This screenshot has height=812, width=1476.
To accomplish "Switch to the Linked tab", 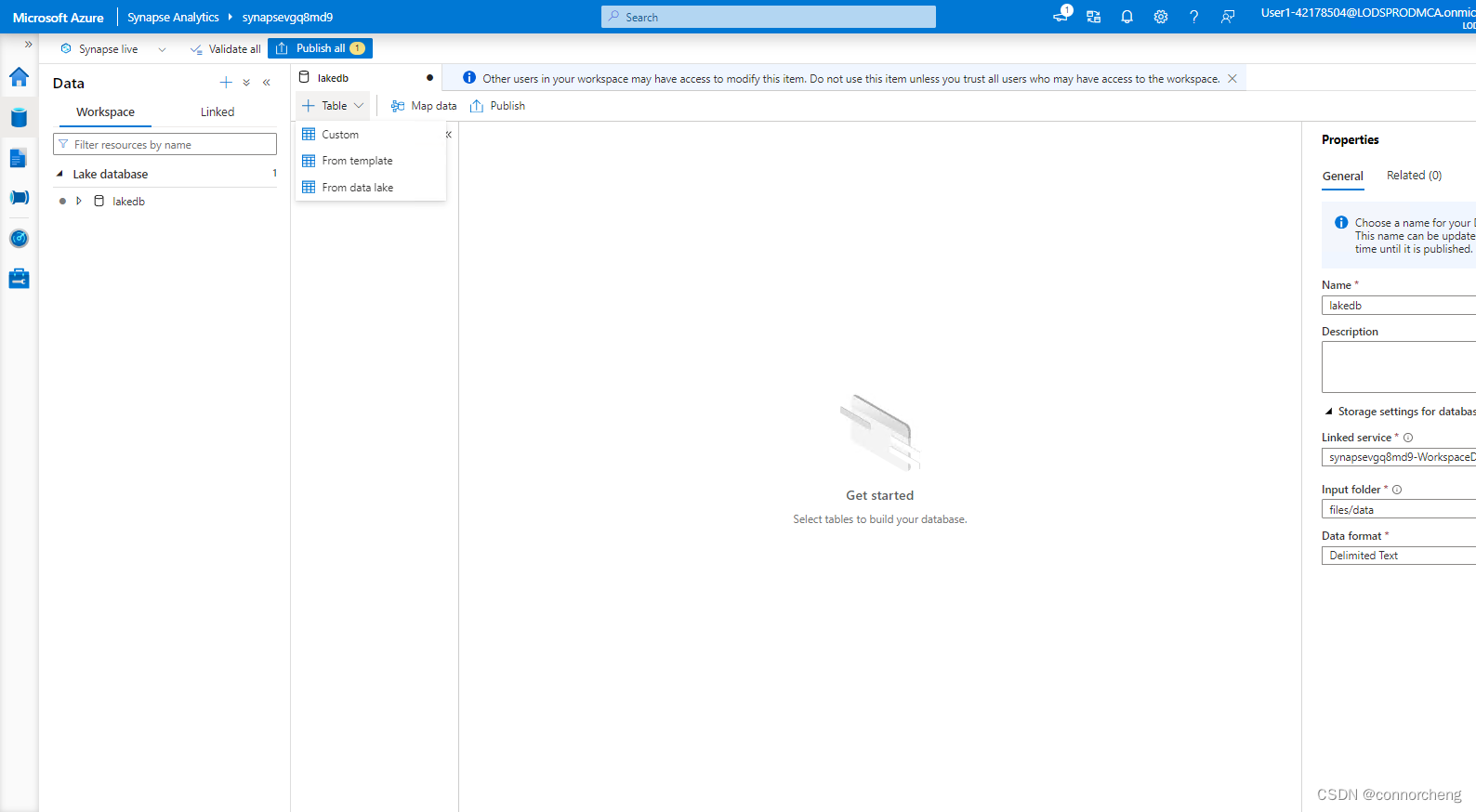I will tap(217, 112).
